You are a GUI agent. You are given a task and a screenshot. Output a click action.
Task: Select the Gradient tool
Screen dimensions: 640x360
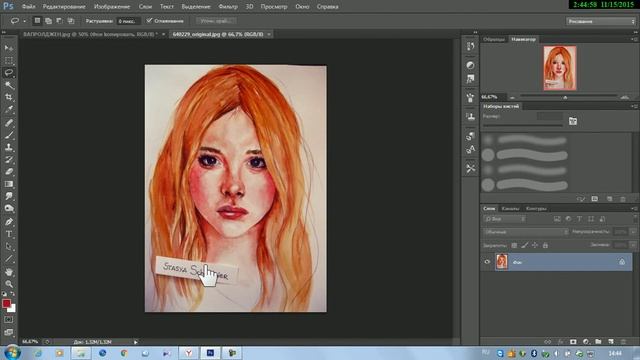point(9,184)
